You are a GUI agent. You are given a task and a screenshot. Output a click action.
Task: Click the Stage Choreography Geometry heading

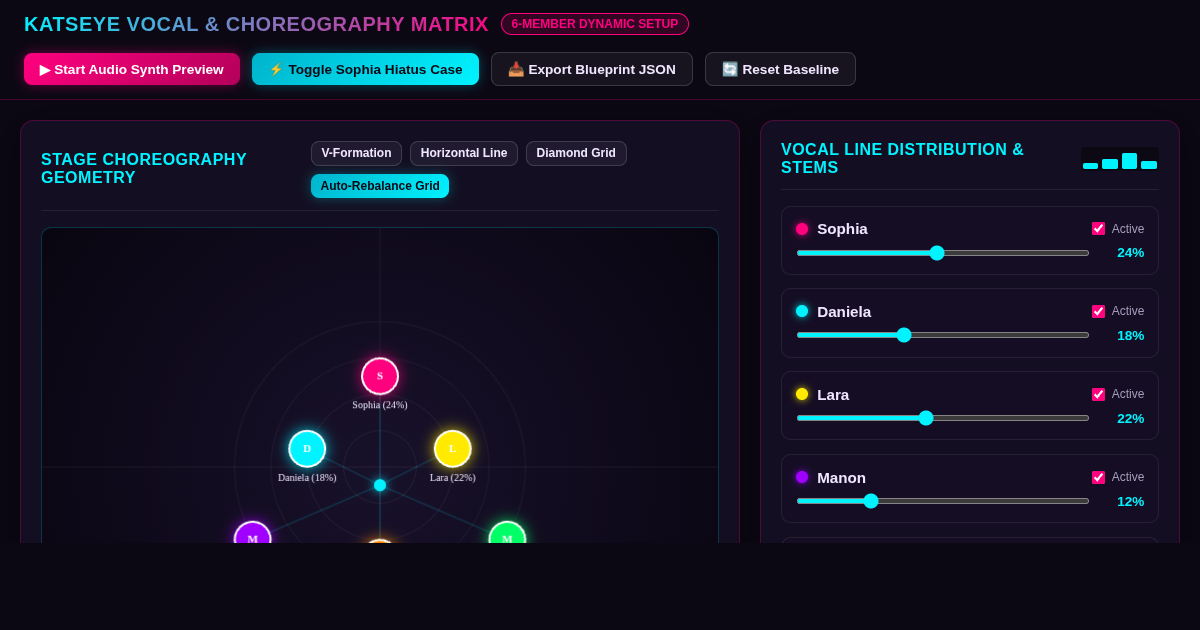point(144,169)
